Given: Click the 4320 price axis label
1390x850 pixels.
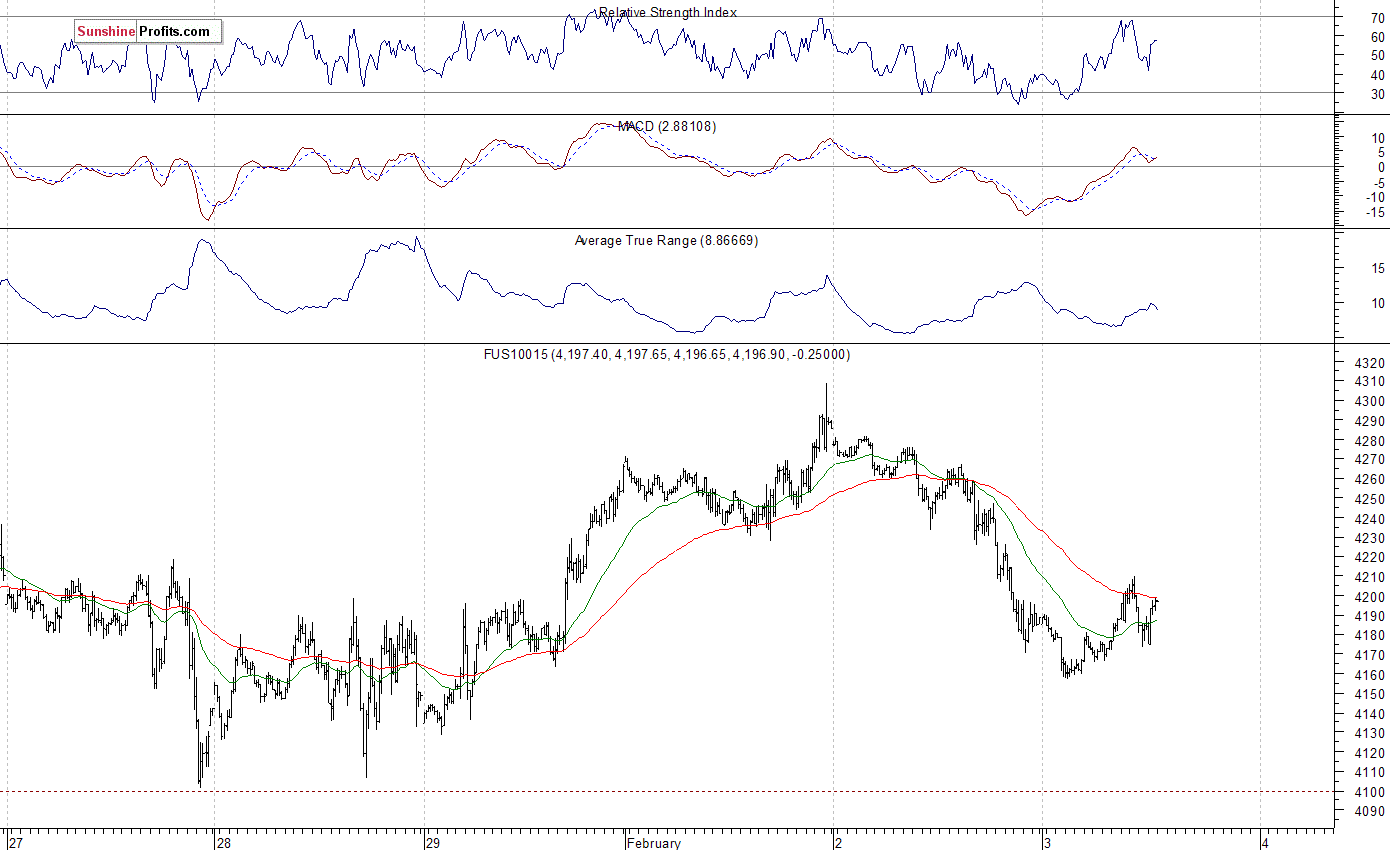Looking at the screenshot, I should [1371, 363].
